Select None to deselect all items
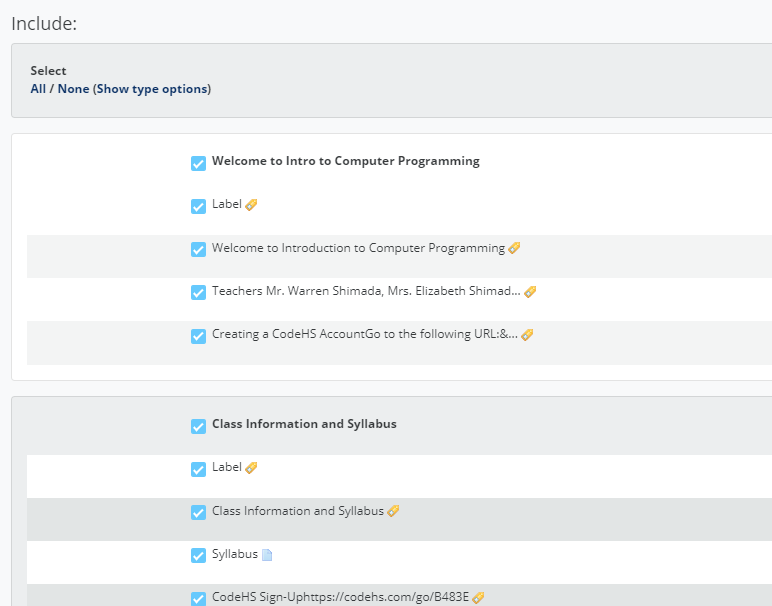 point(73,89)
